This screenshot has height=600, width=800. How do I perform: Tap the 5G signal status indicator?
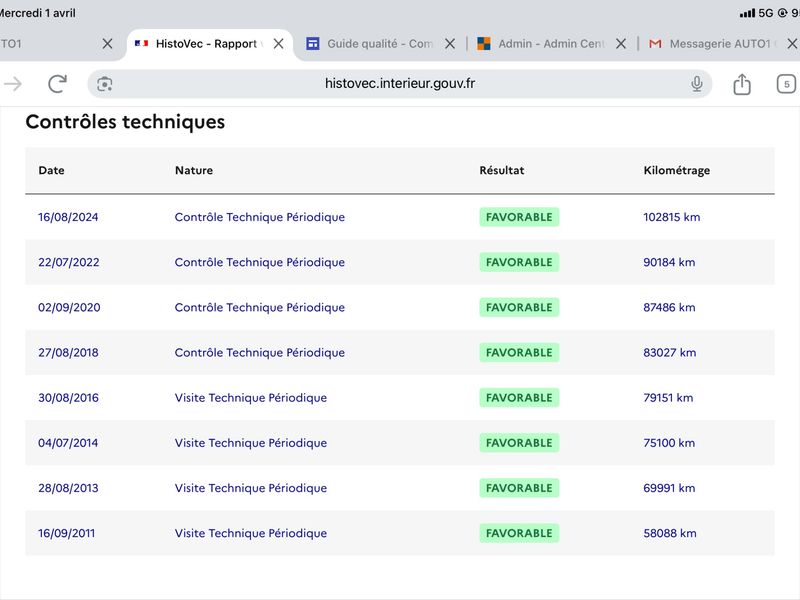click(x=765, y=13)
